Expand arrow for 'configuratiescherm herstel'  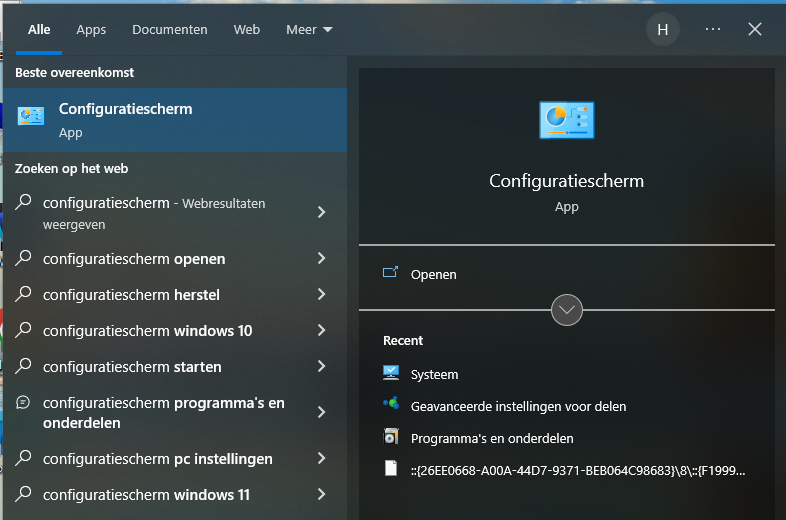pyautogui.click(x=321, y=294)
